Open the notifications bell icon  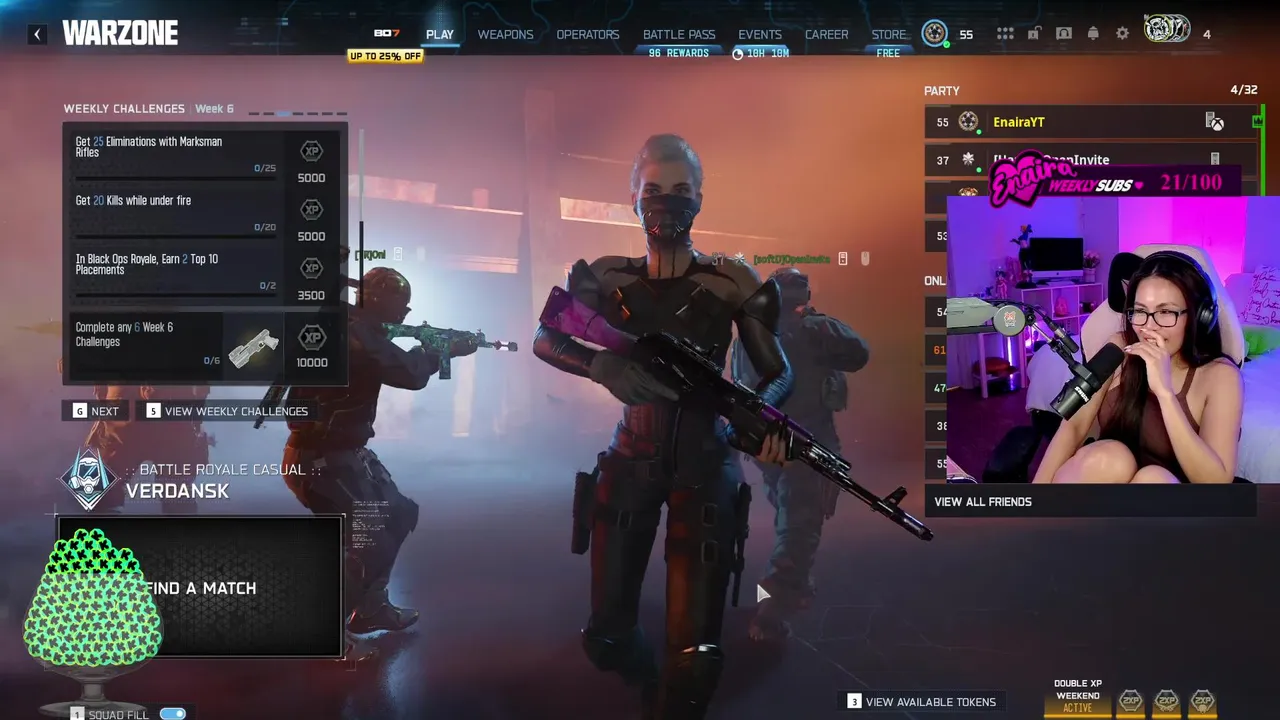1093,34
